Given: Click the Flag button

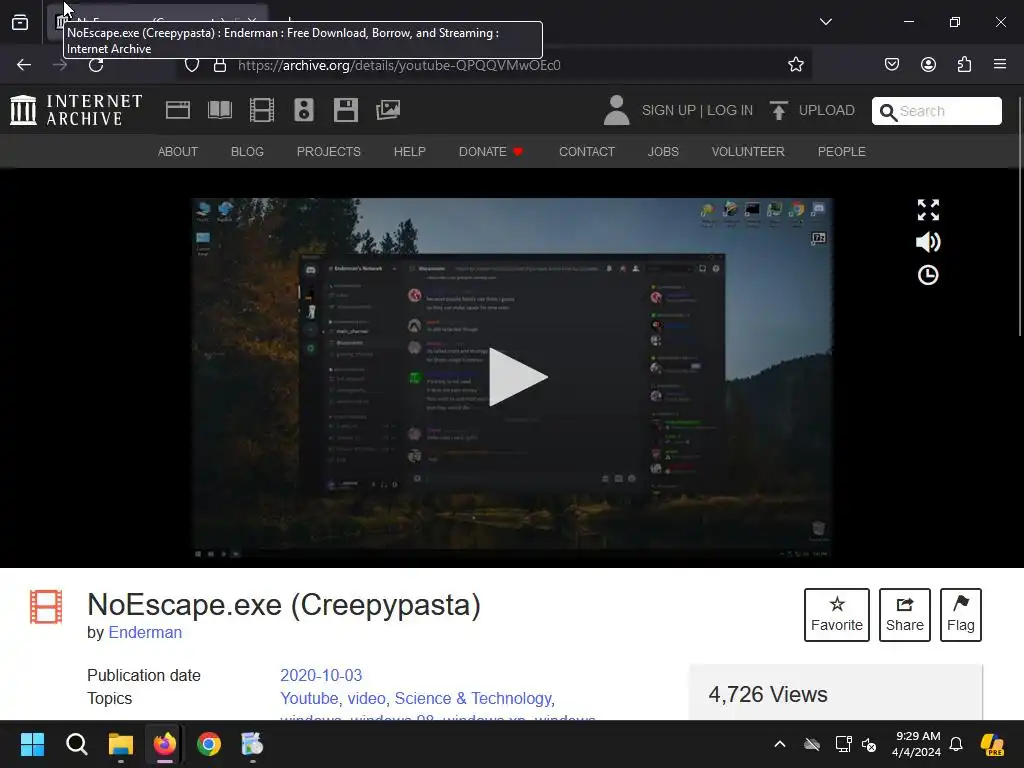Looking at the screenshot, I should [x=961, y=615].
